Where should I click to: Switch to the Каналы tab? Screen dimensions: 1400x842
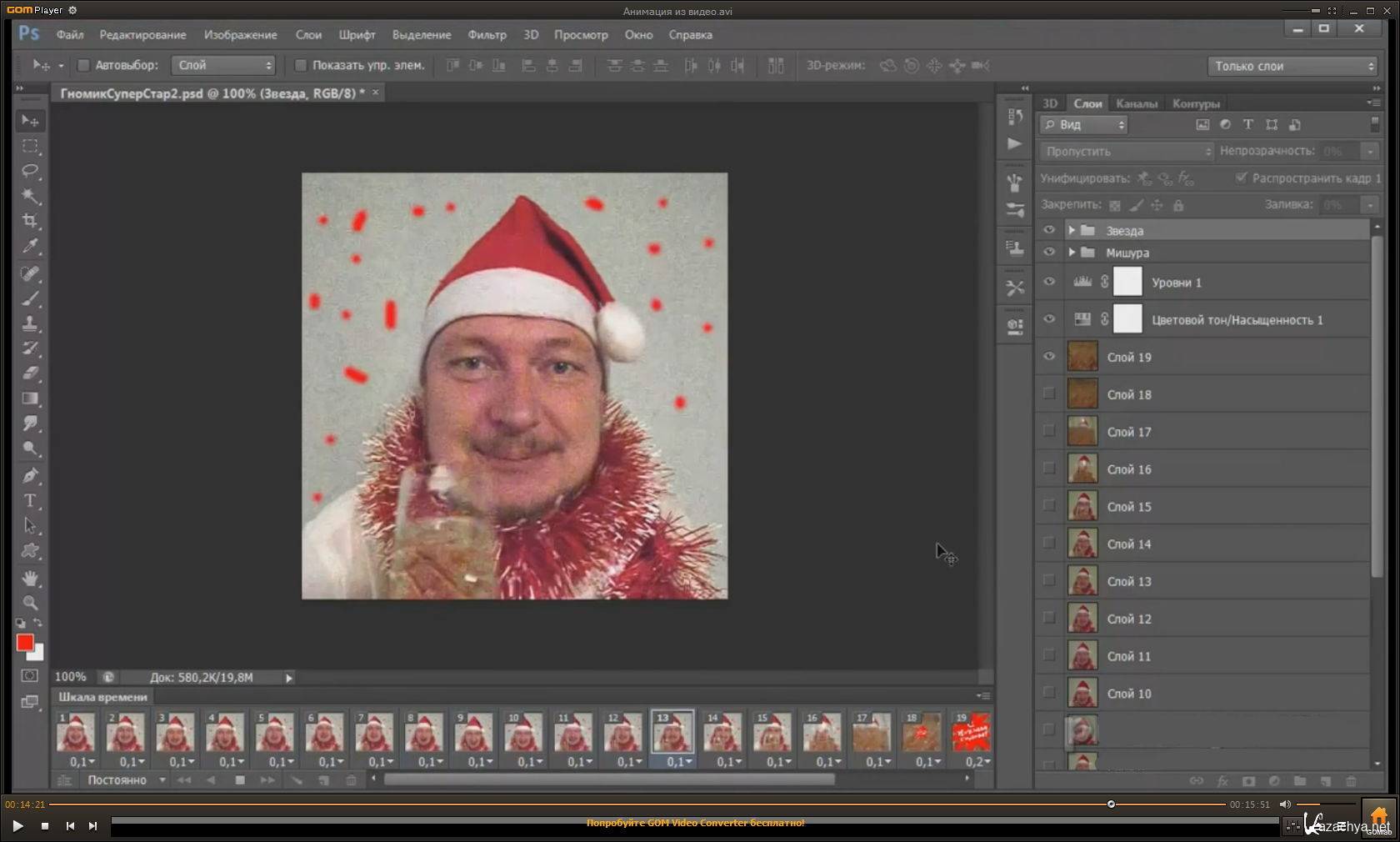pyautogui.click(x=1136, y=103)
